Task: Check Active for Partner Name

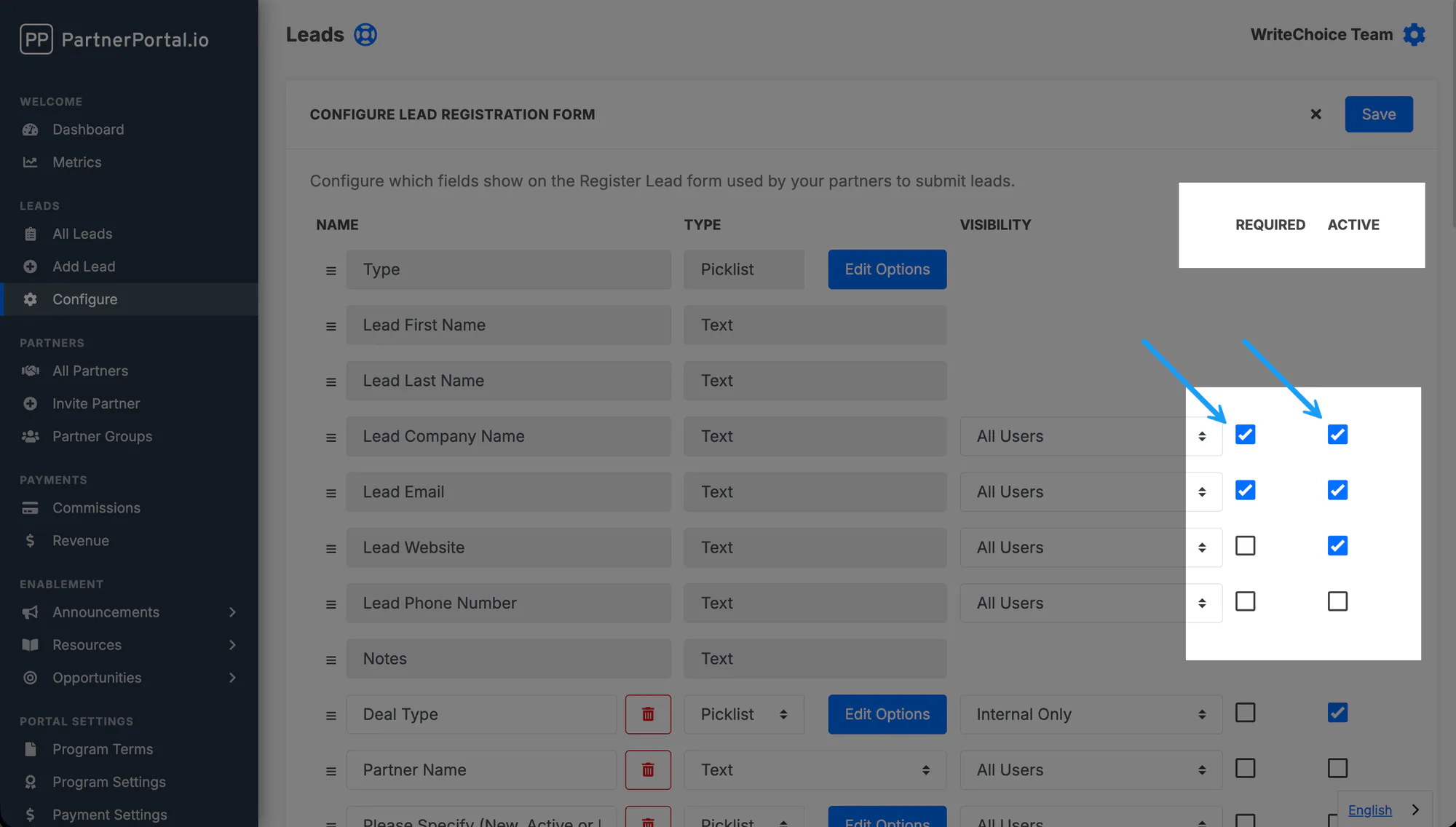Action: tap(1337, 768)
